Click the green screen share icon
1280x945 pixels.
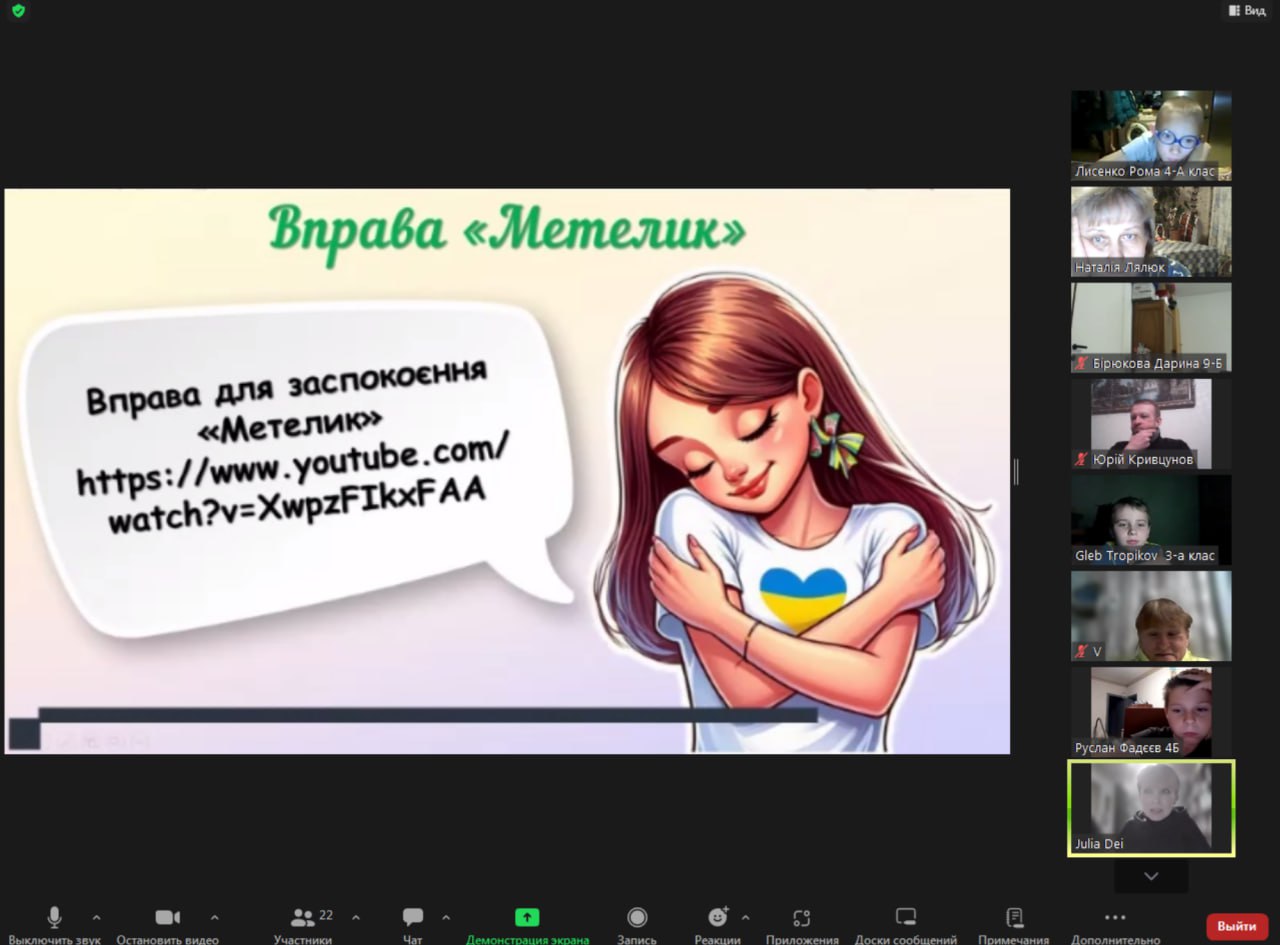click(x=527, y=917)
